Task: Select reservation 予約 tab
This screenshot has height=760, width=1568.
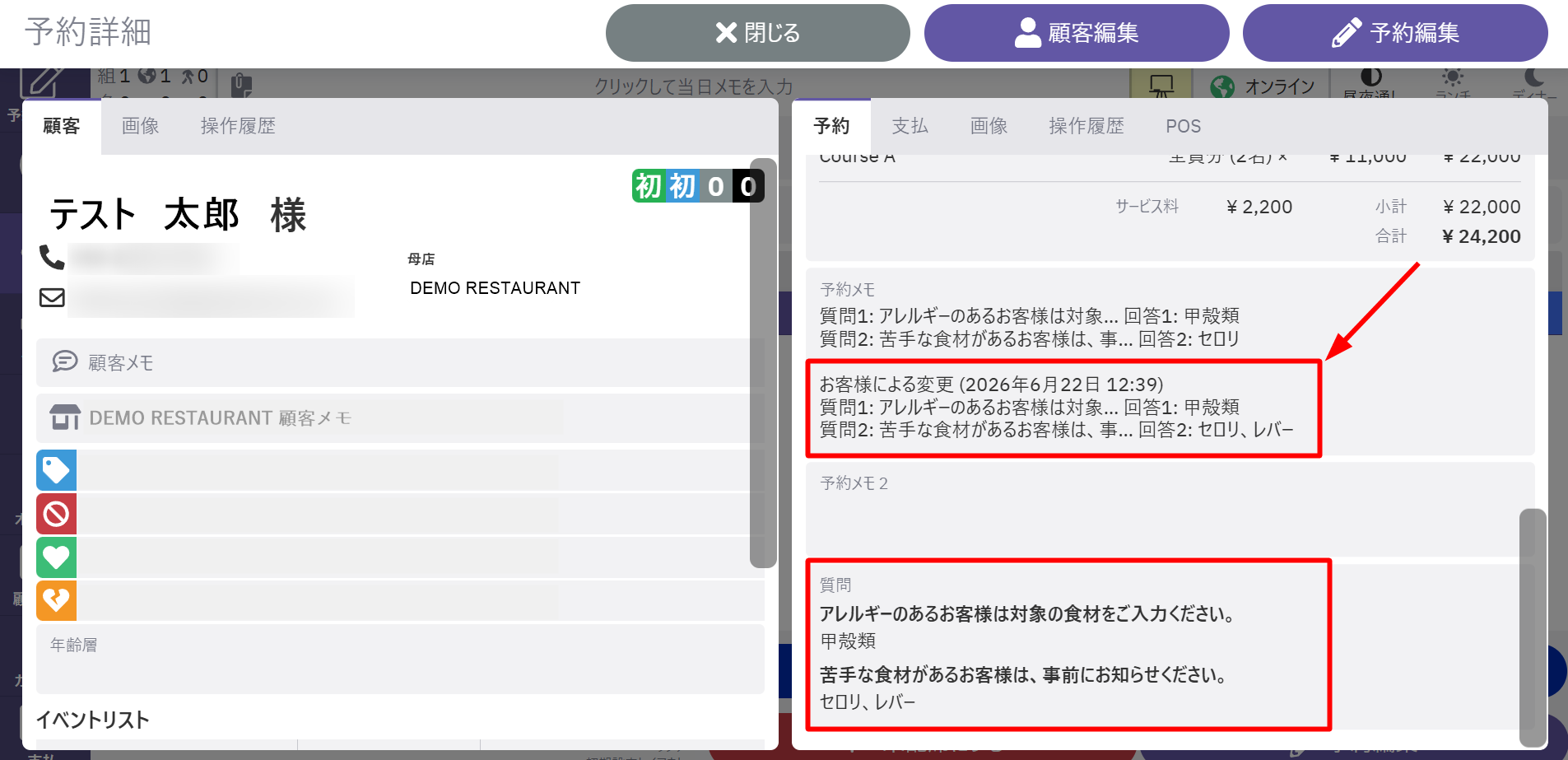Action: 831,126
